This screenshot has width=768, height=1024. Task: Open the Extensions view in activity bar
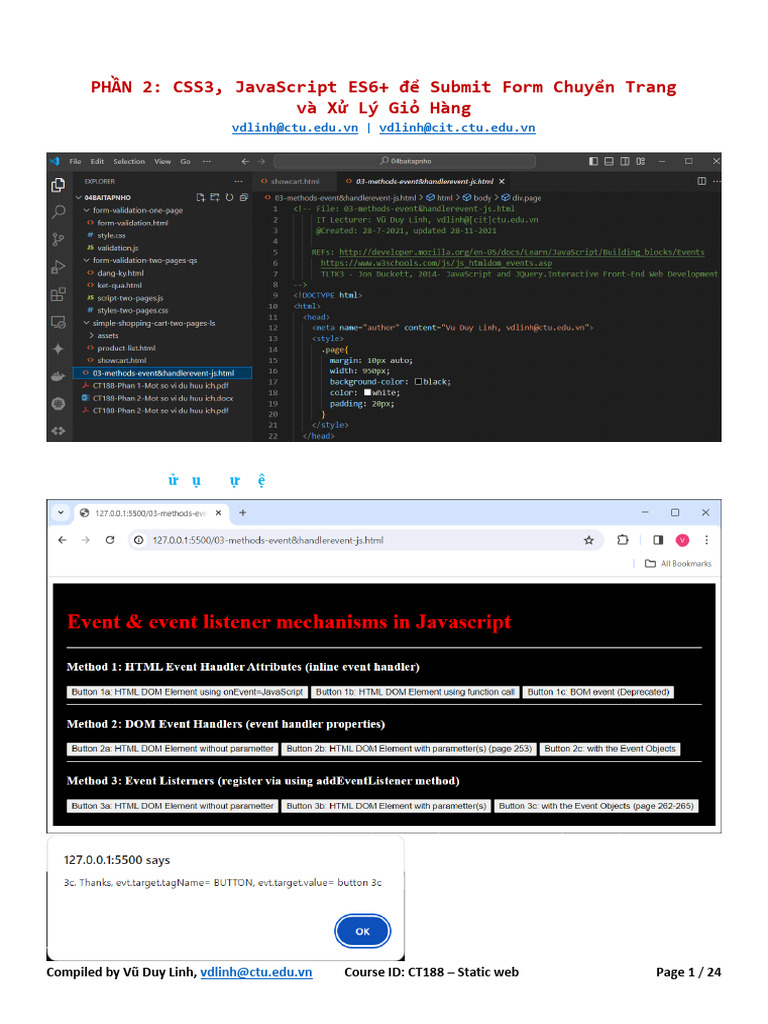(58, 294)
